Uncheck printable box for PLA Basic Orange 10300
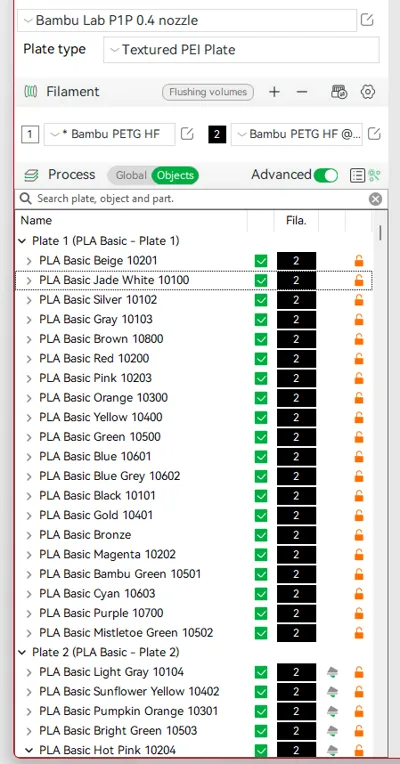 point(261,398)
